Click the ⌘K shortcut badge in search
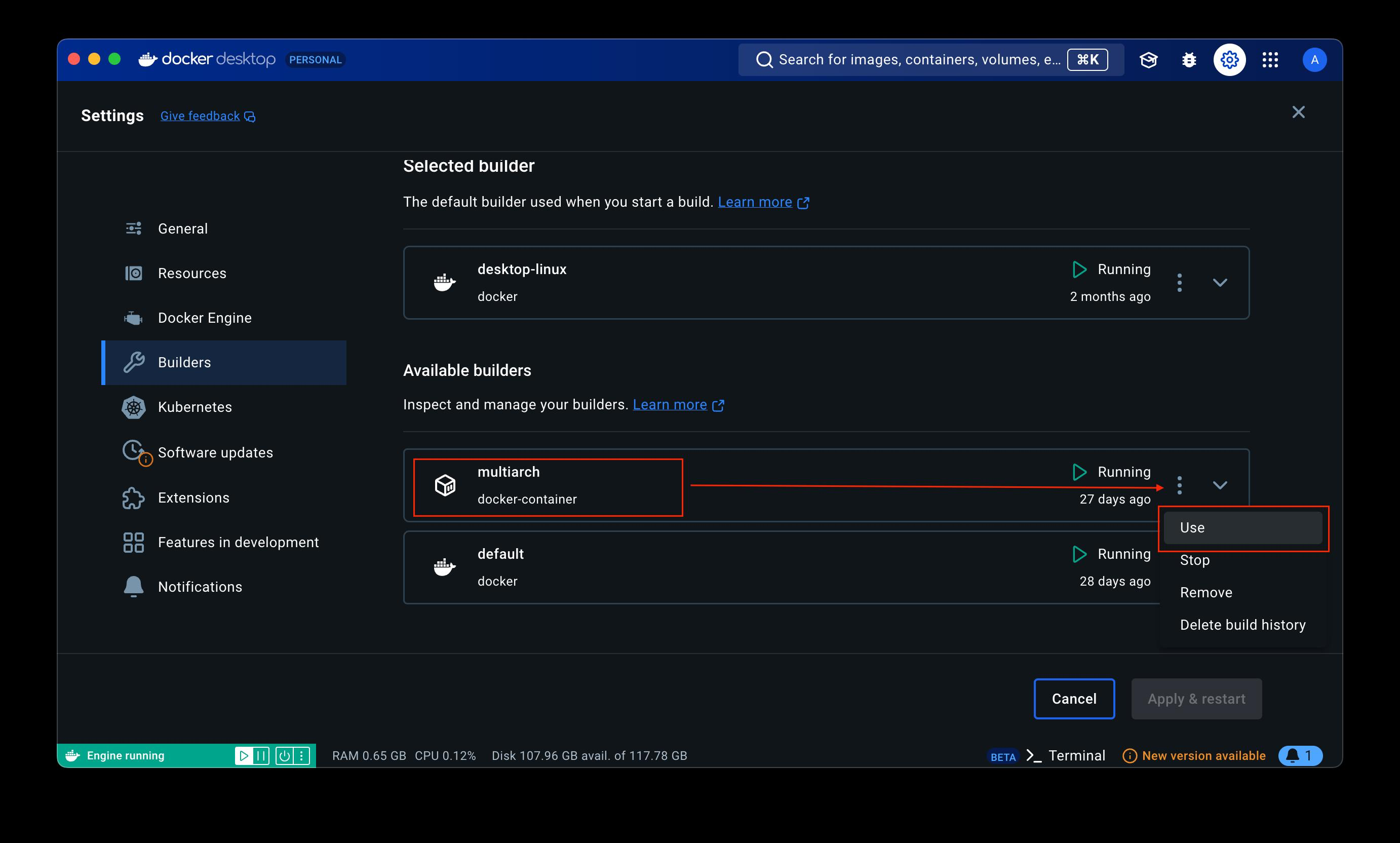The image size is (1400, 843). (x=1087, y=60)
